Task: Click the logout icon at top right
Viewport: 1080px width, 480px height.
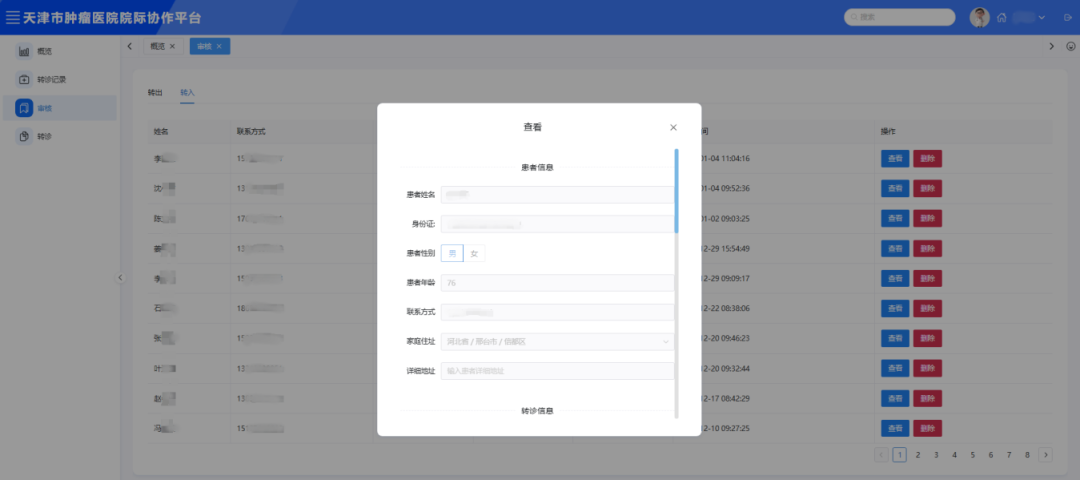Action: point(1066,18)
